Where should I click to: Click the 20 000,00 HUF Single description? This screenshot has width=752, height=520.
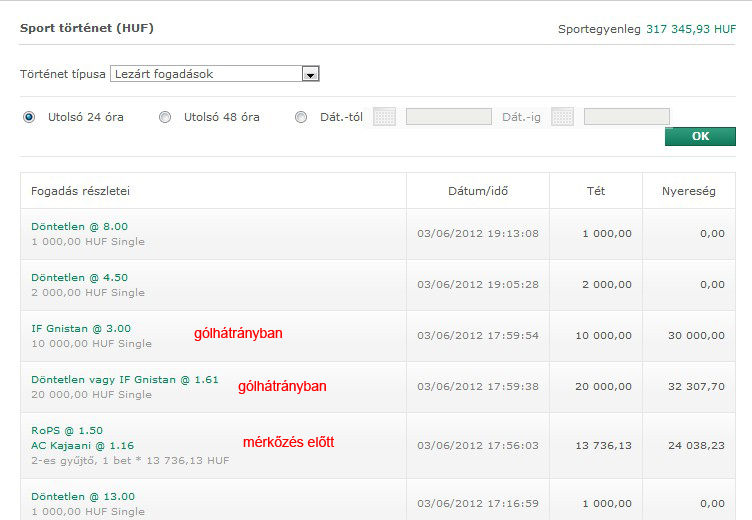[91, 394]
